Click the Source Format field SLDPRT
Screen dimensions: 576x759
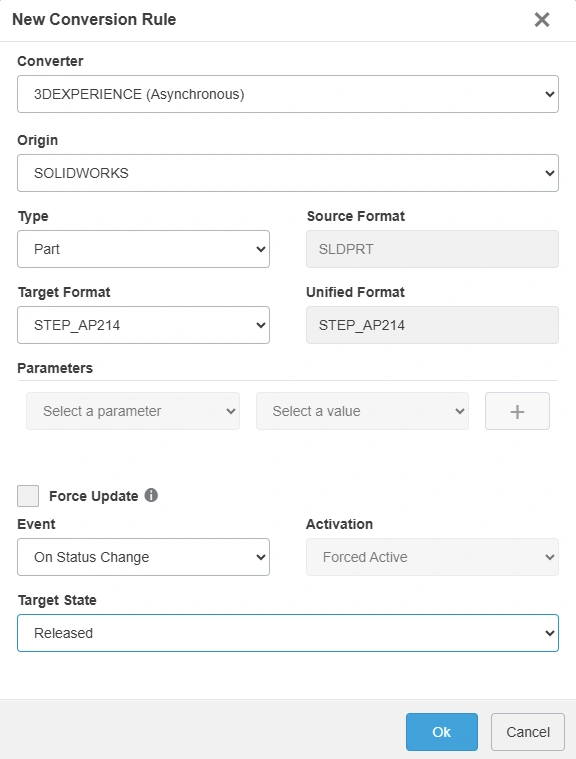pyautogui.click(x=432, y=249)
